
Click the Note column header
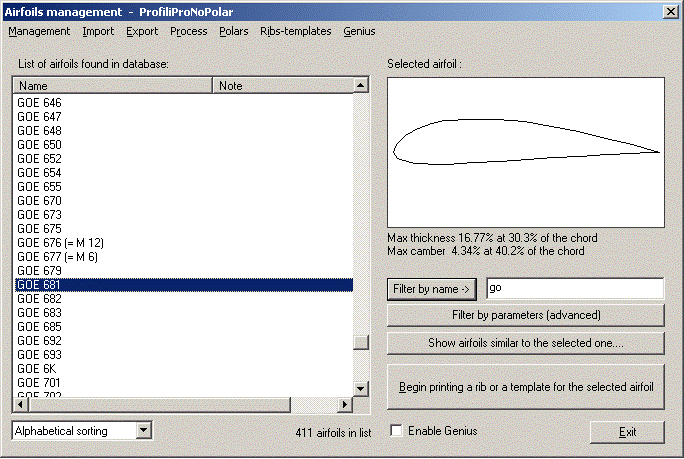click(283, 86)
